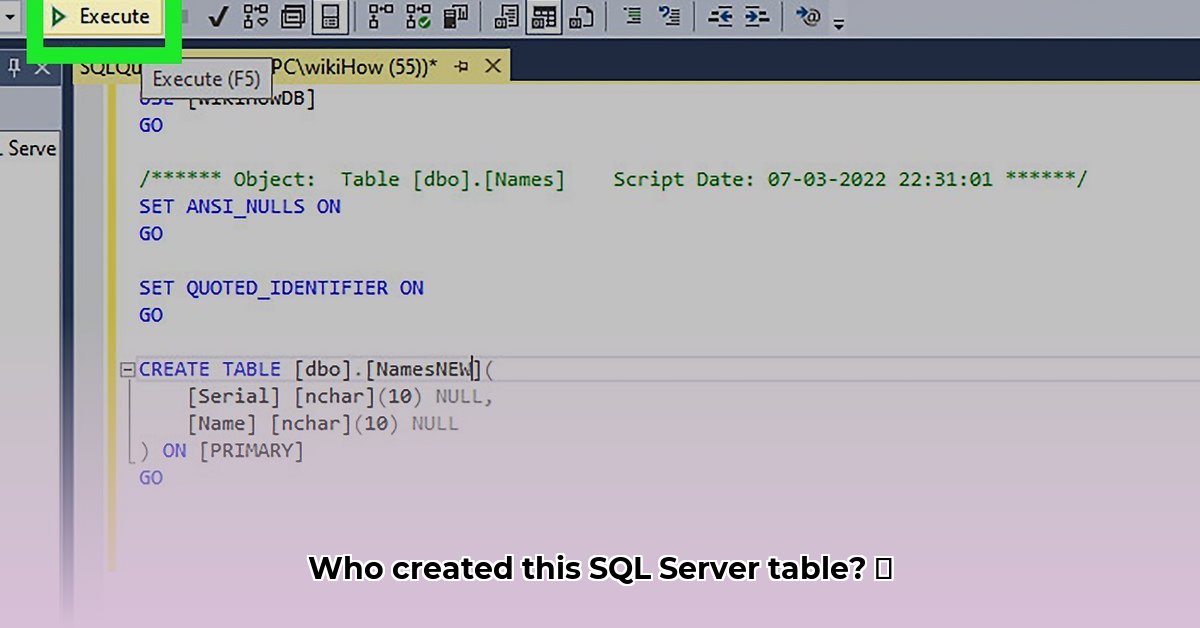Select the Results to File icon
Viewport: 1200px width, 628px height.
581,17
